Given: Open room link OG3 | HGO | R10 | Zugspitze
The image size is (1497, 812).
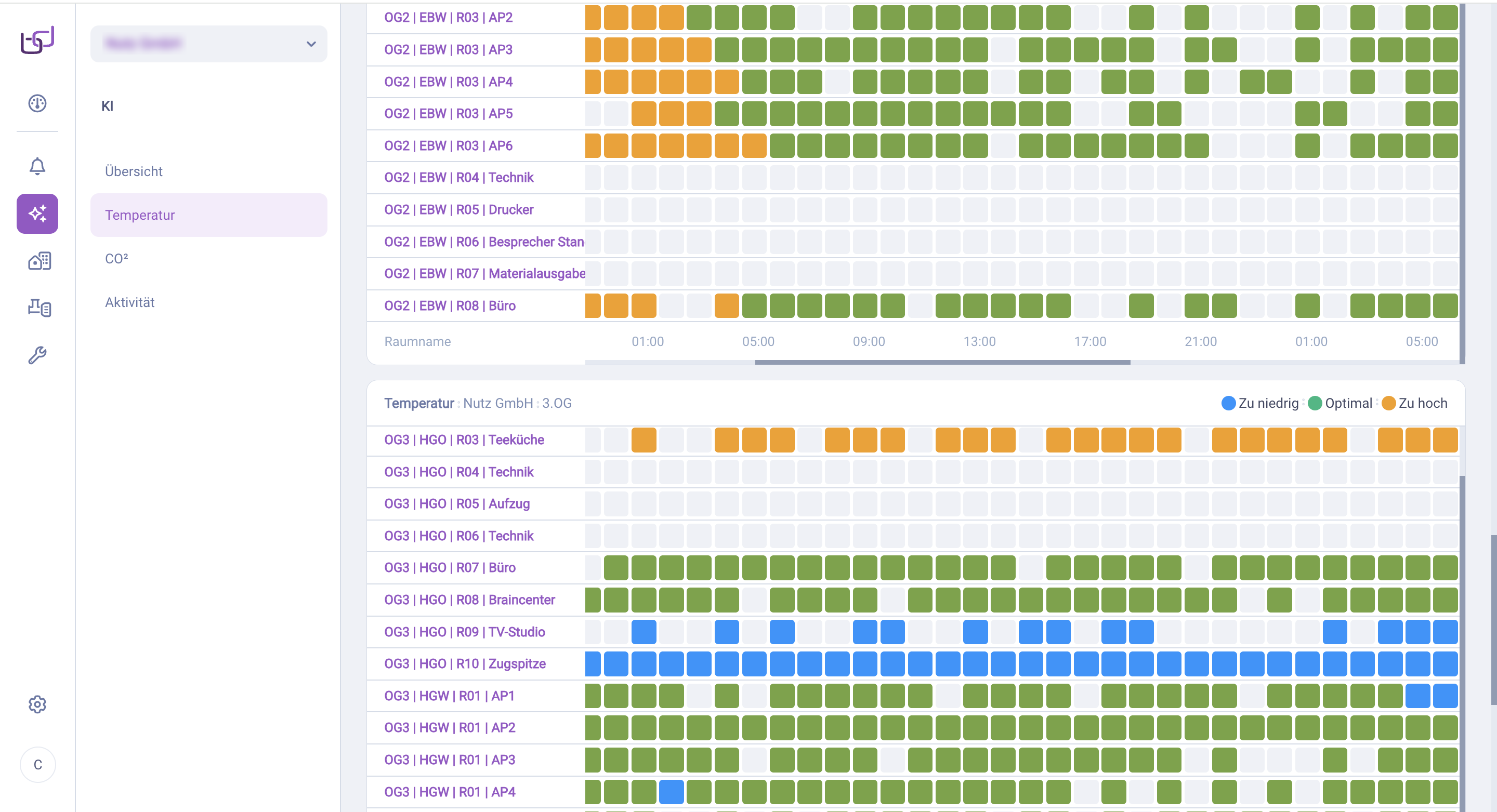Looking at the screenshot, I should [464, 663].
